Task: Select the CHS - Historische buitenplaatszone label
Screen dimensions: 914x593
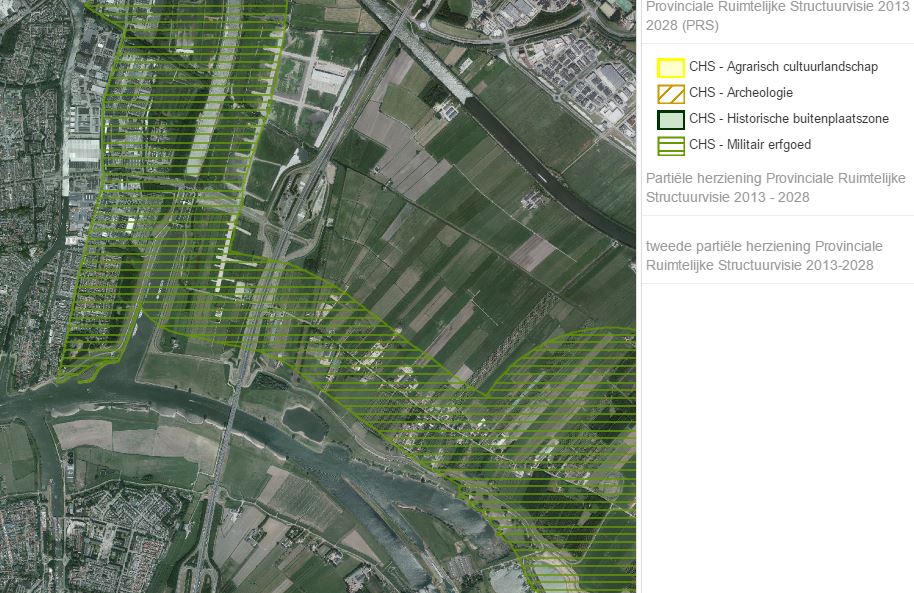Action: pos(789,119)
